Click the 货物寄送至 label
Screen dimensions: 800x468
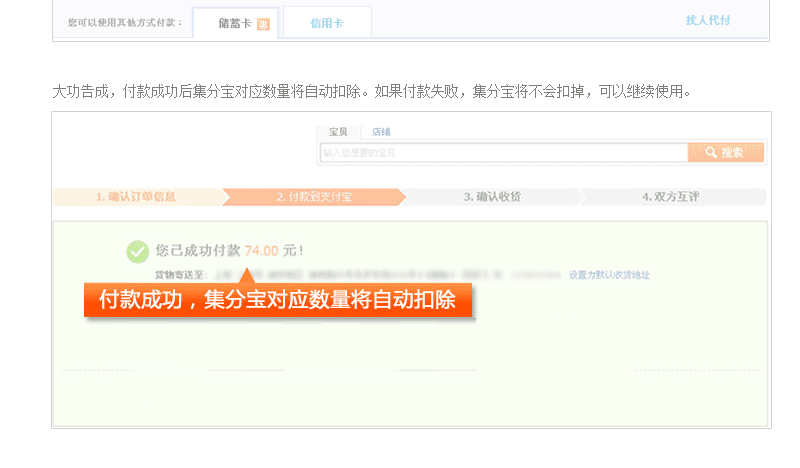pyautogui.click(x=180, y=275)
